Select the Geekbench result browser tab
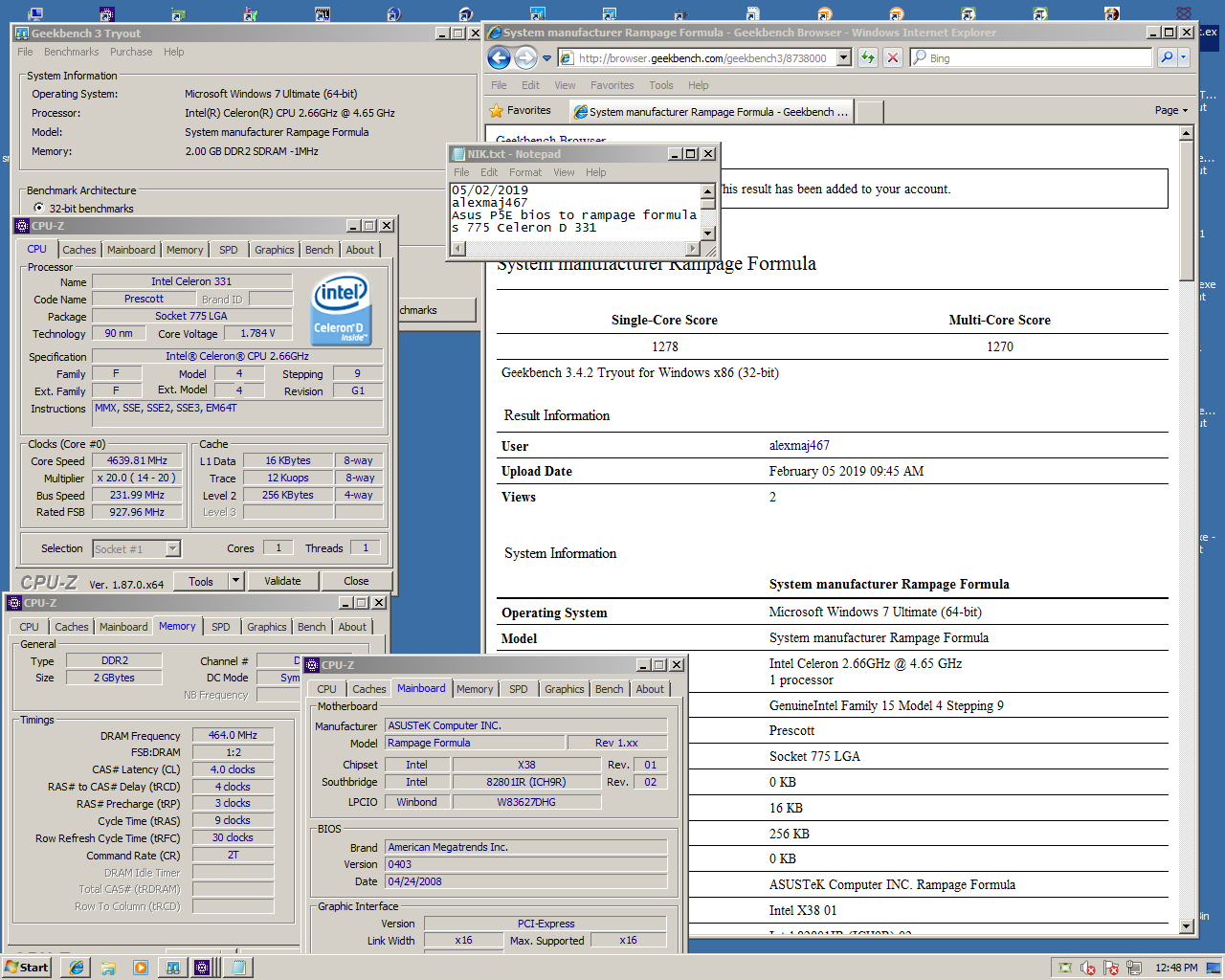 (711, 112)
